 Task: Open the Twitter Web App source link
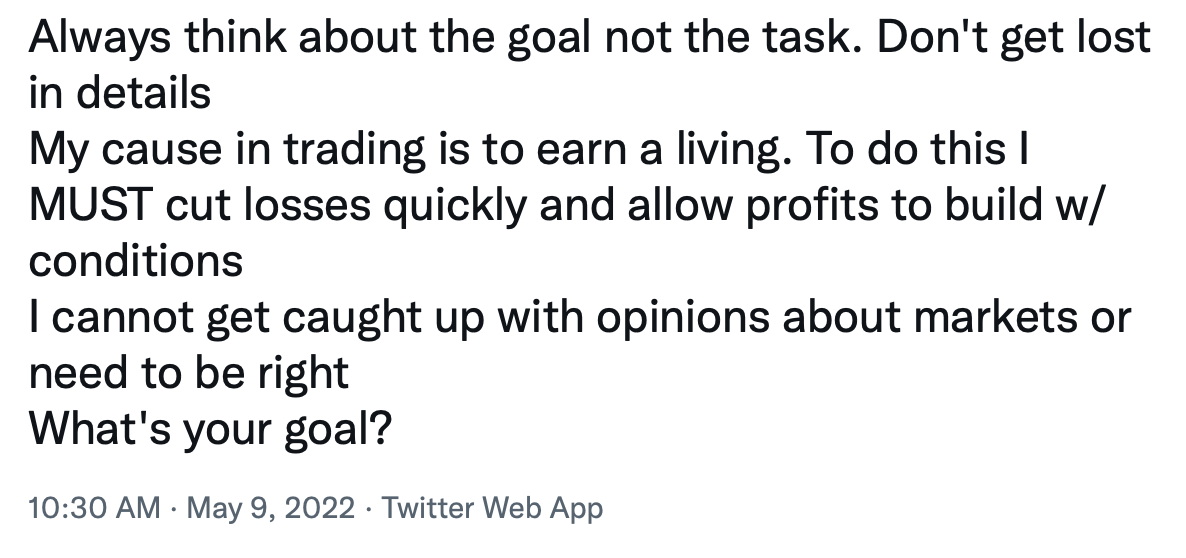click(x=492, y=508)
